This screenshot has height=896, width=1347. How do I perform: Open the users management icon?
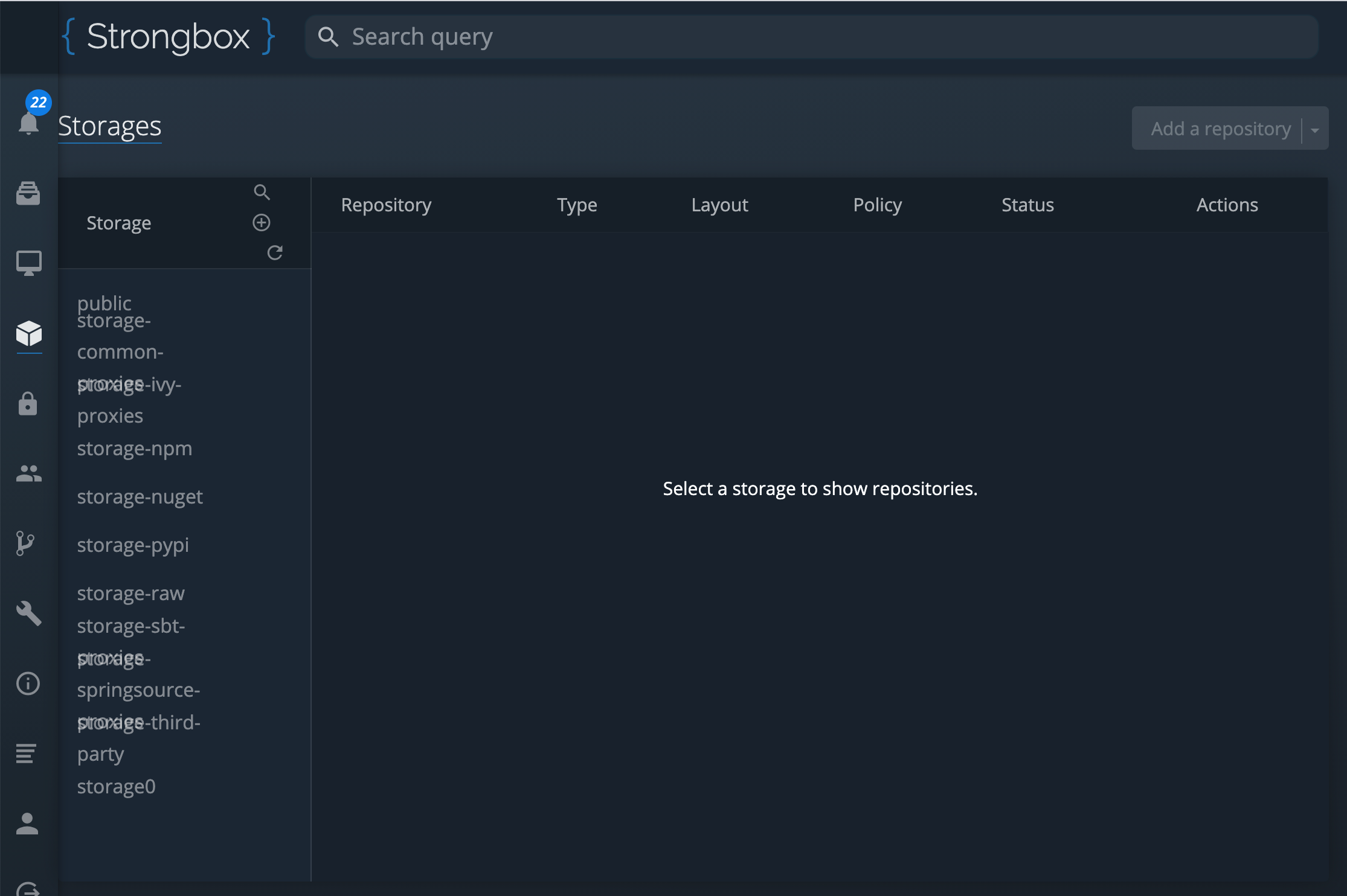[28, 473]
